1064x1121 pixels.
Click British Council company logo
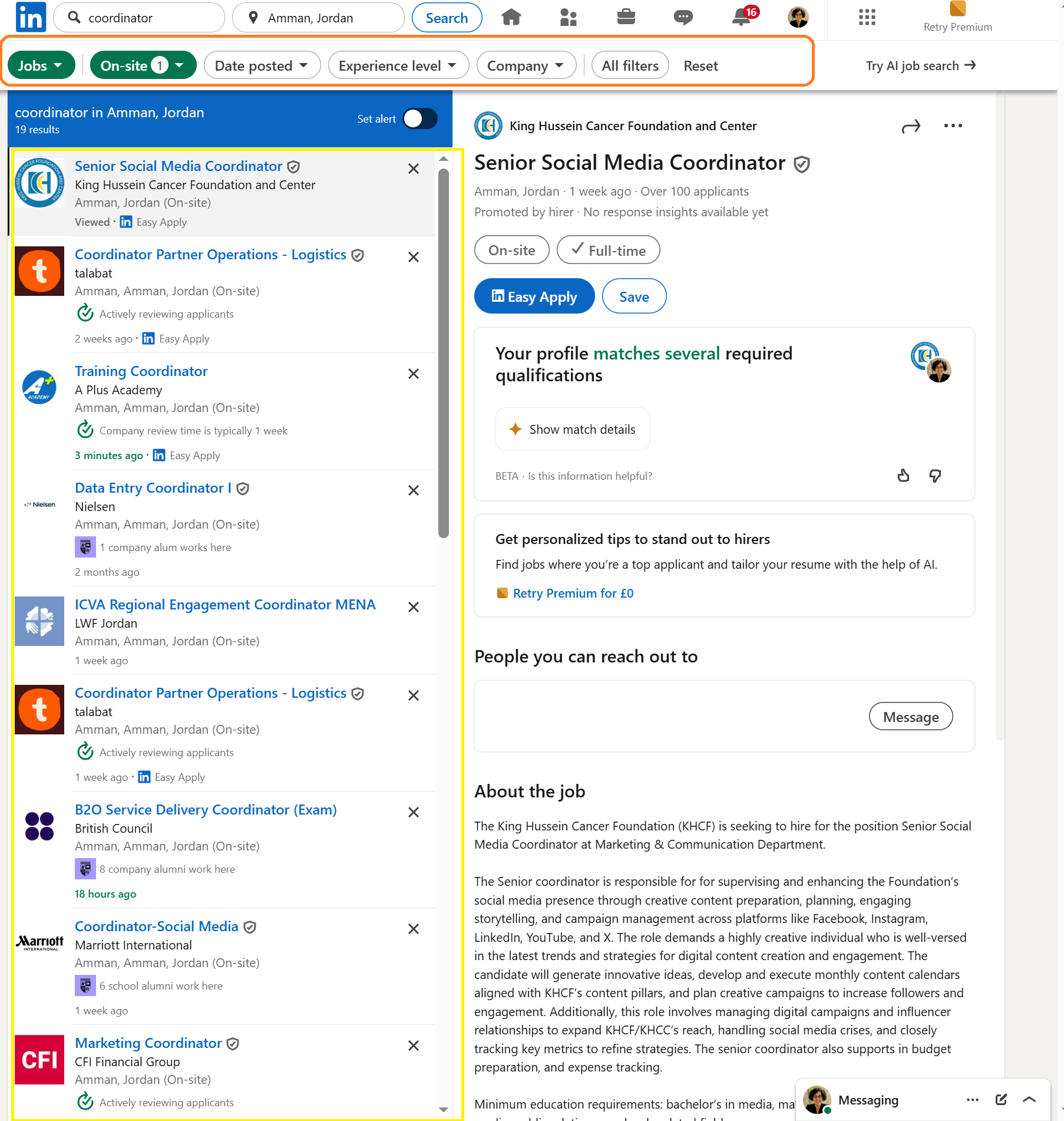(39, 826)
